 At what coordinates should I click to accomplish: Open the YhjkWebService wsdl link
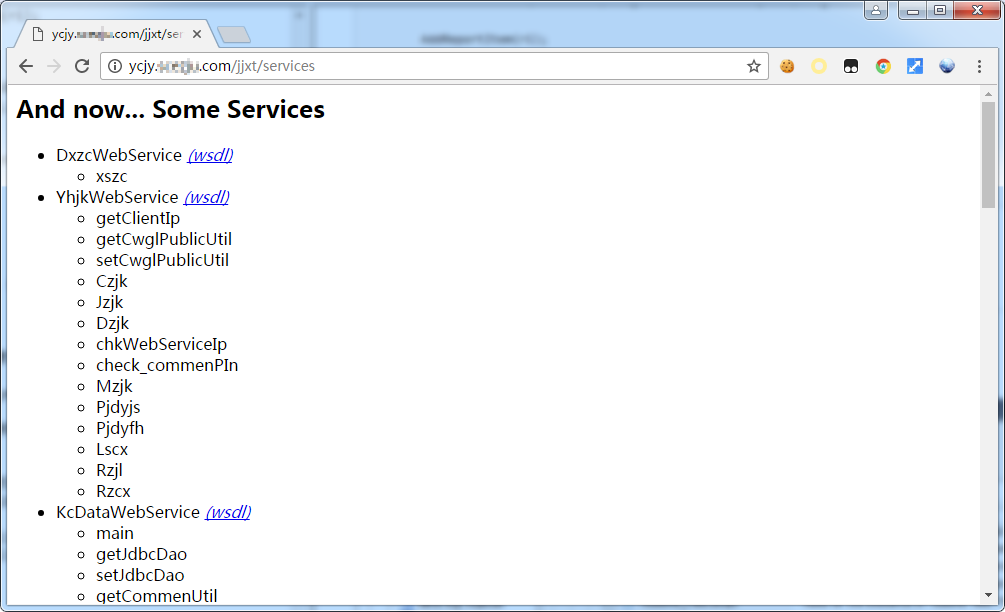coord(206,197)
